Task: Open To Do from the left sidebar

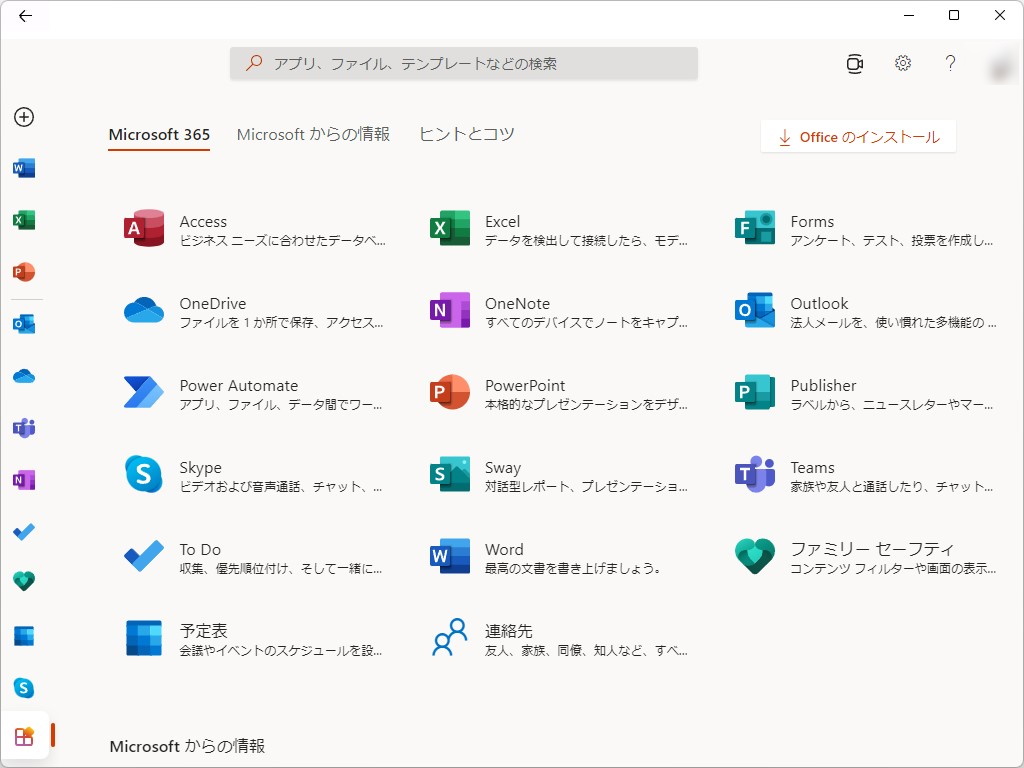Action: click(23, 532)
